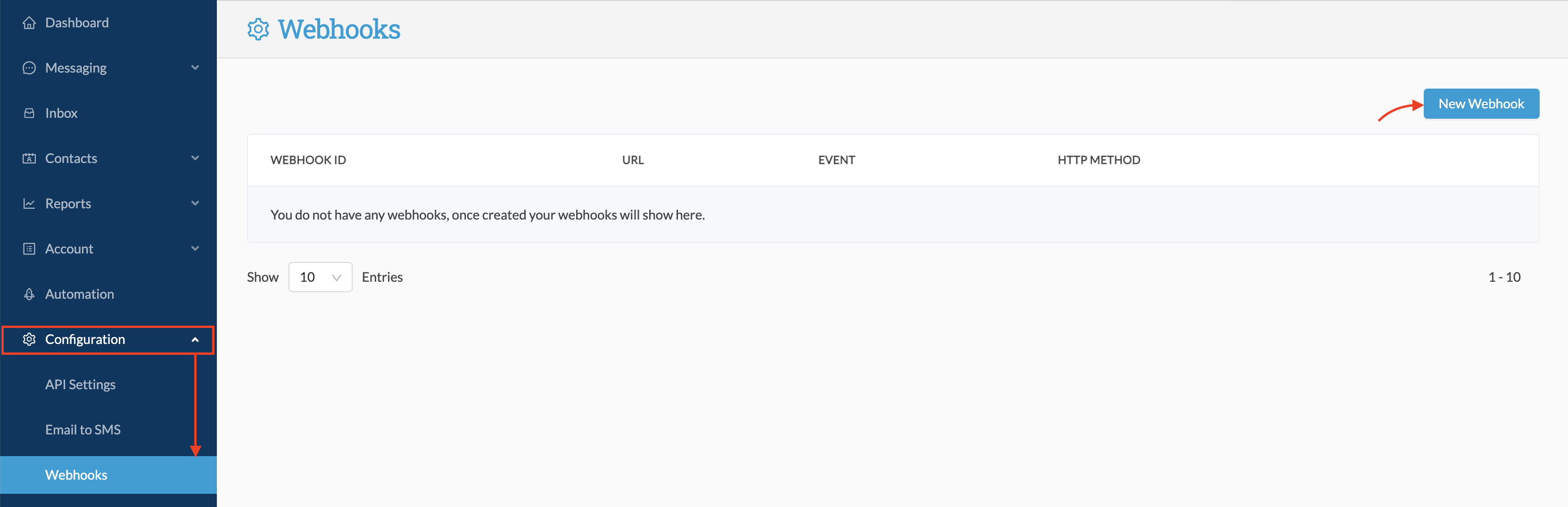Click the Configuration gear icon in sidebar
1568x507 pixels.
(x=29, y=339)
